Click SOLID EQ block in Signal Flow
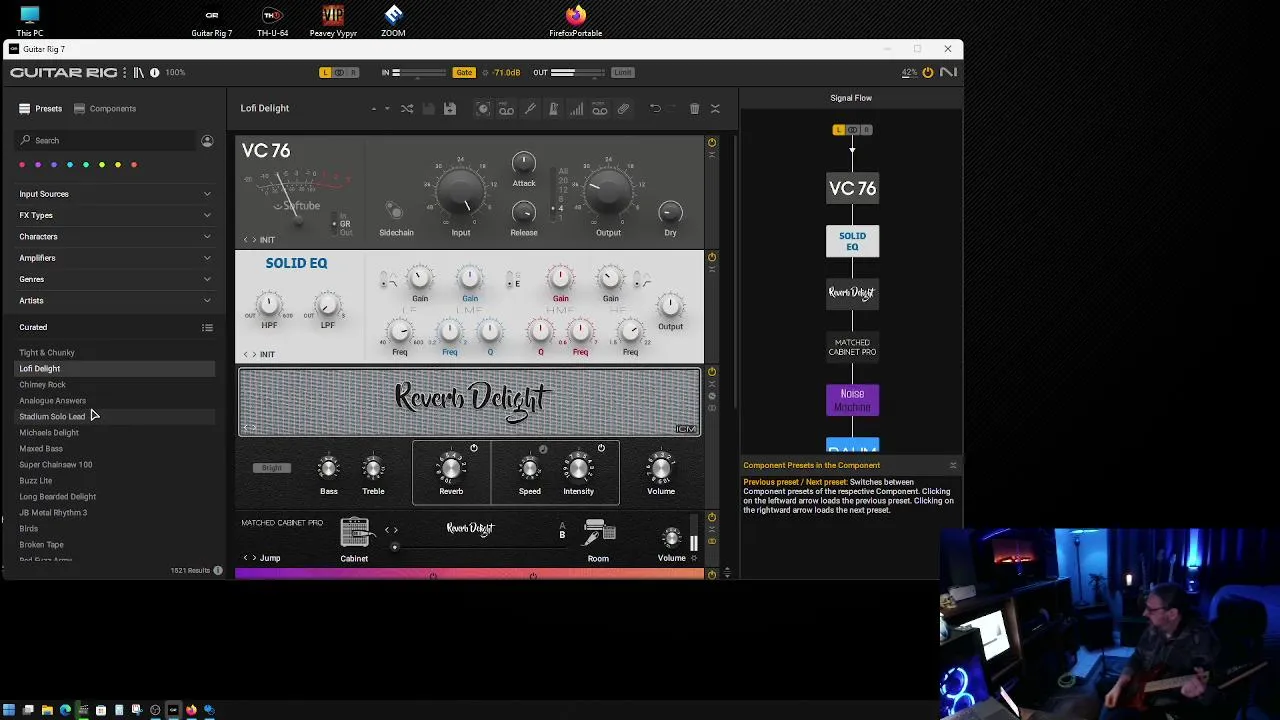 pos(852,241)
